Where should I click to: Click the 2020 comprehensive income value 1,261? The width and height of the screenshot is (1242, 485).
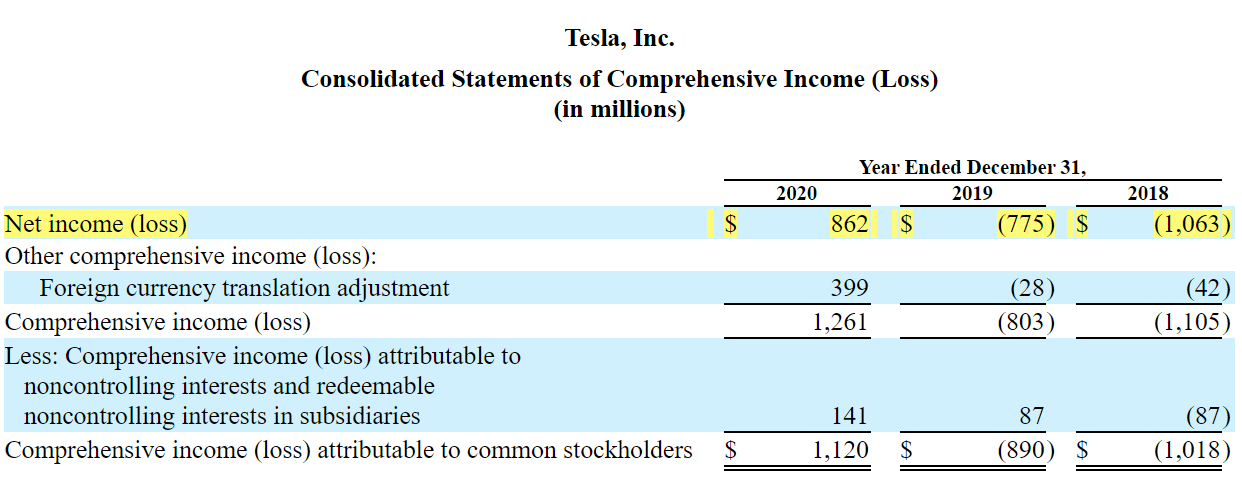(x=839, y=322)
